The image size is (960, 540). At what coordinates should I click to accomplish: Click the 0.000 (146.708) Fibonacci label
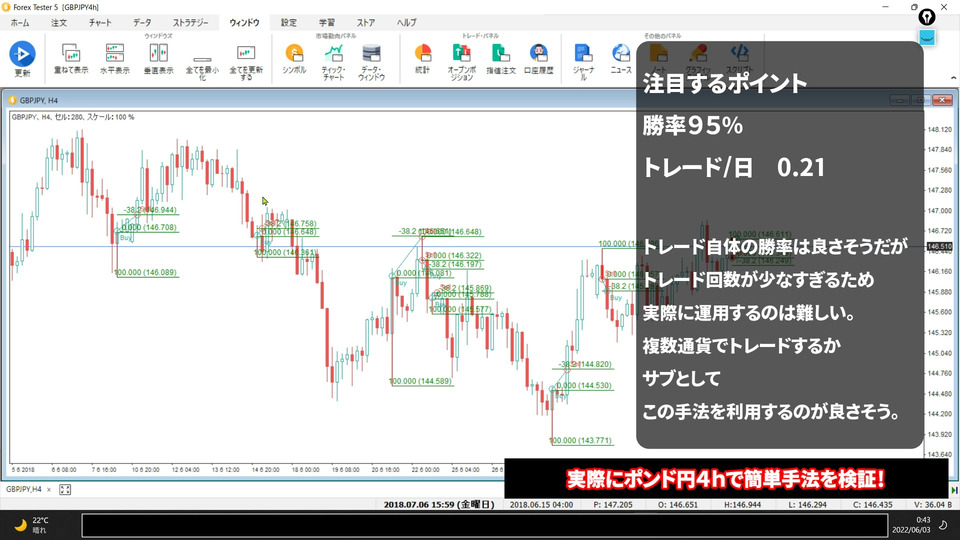point(149,227)
